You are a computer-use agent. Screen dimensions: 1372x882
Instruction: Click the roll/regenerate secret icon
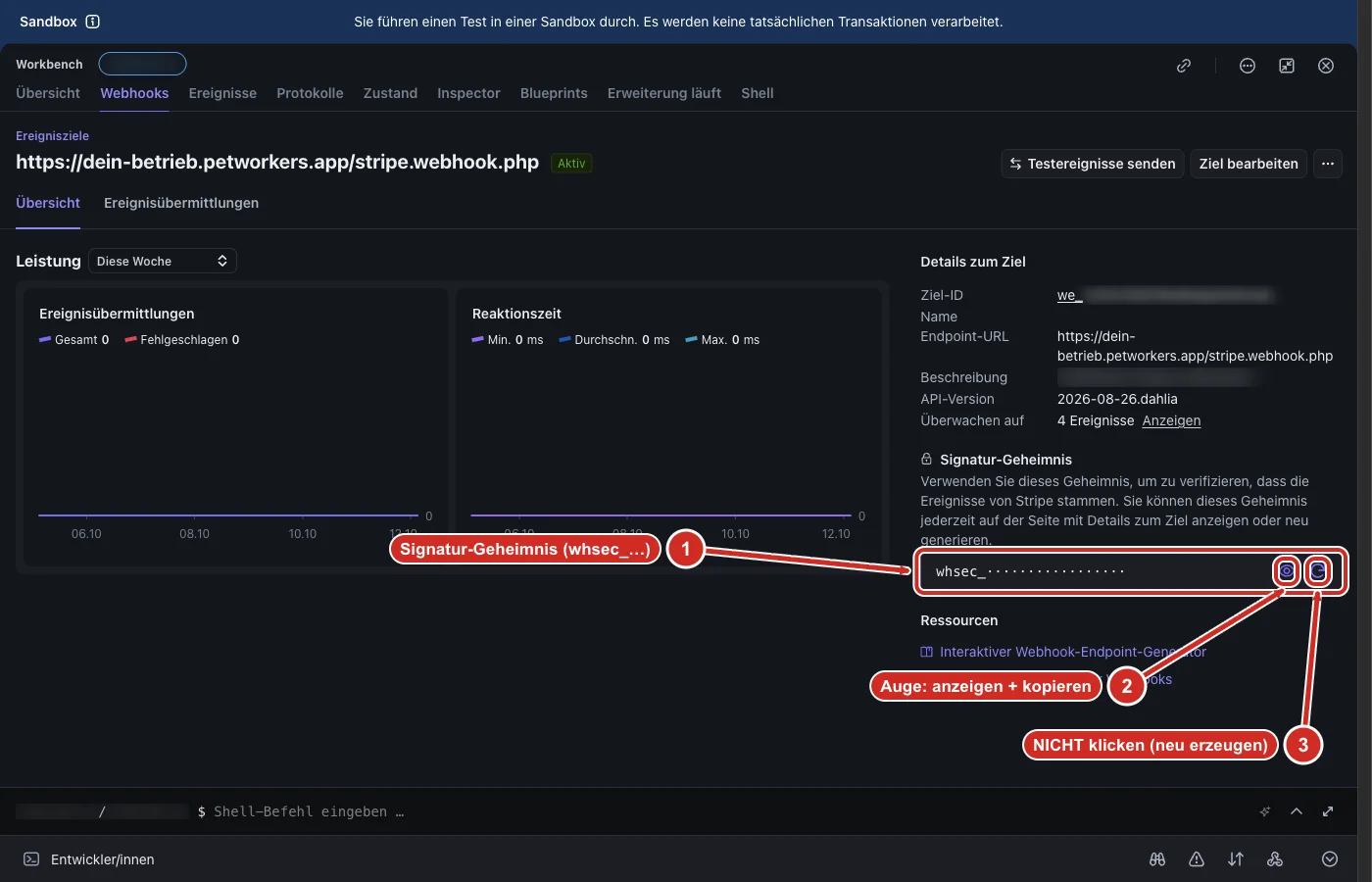1318,571
